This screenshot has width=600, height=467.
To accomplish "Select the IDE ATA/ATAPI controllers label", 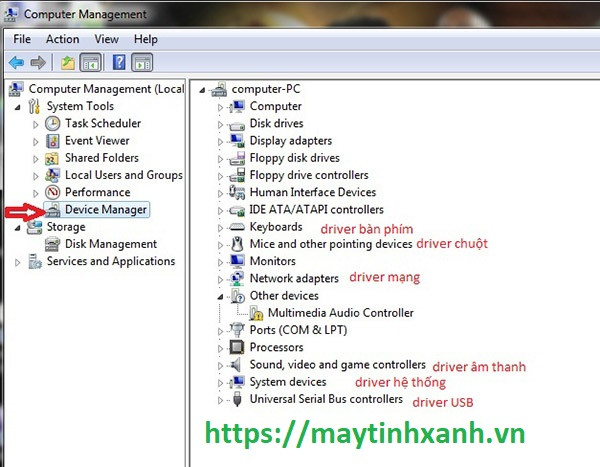I will [x=316, y=209].
